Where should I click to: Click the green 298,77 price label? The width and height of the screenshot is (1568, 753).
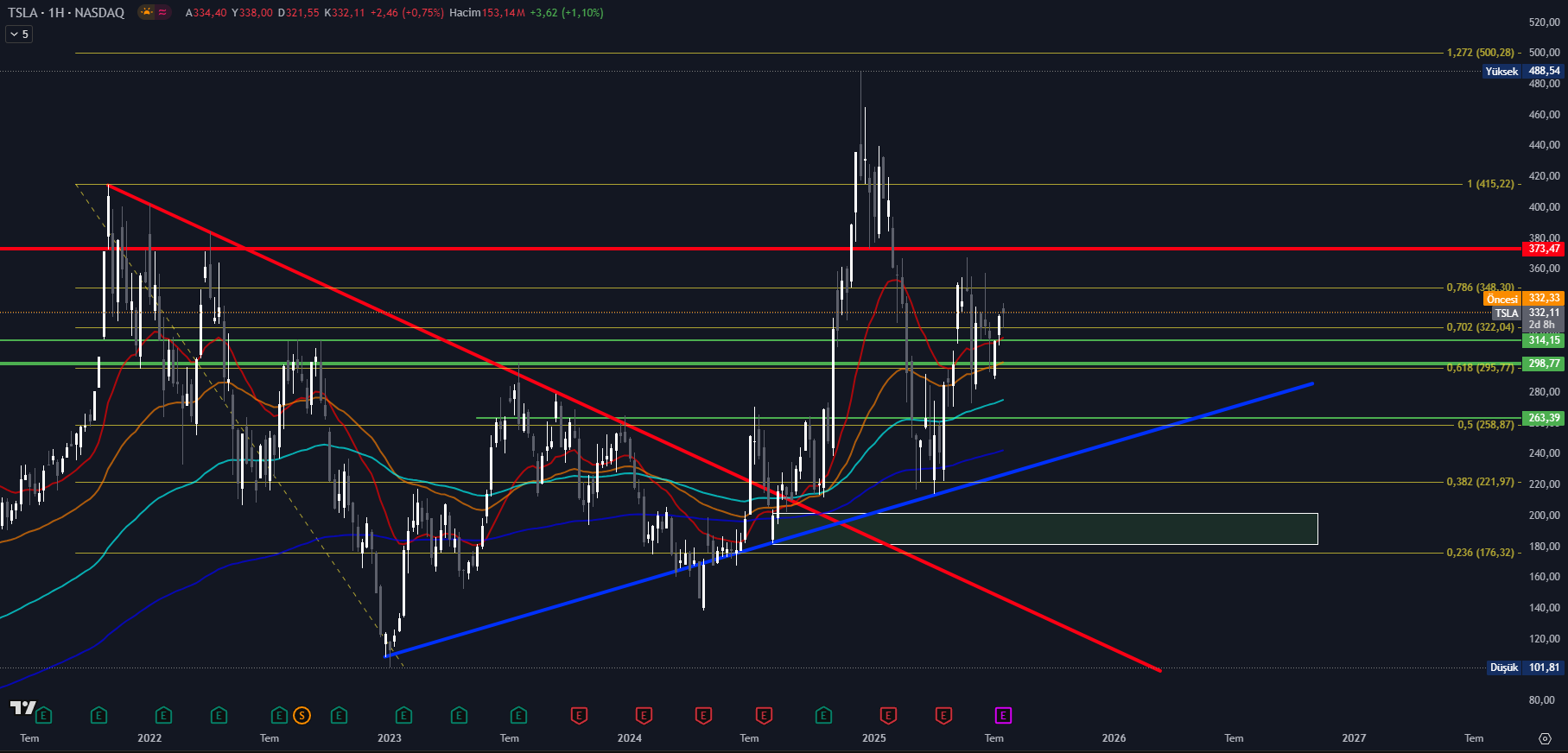[1544, 364]
